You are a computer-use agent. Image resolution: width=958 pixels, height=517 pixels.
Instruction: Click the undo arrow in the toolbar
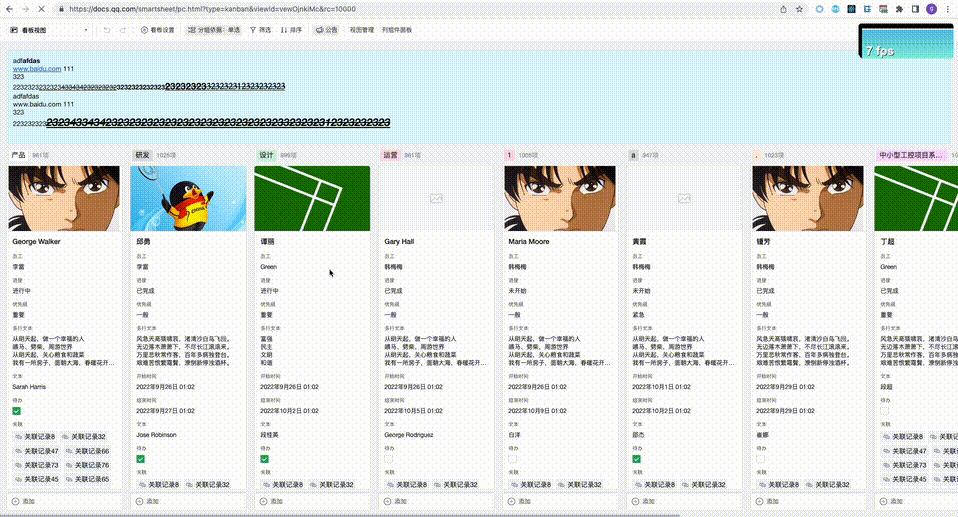point(107,30)
